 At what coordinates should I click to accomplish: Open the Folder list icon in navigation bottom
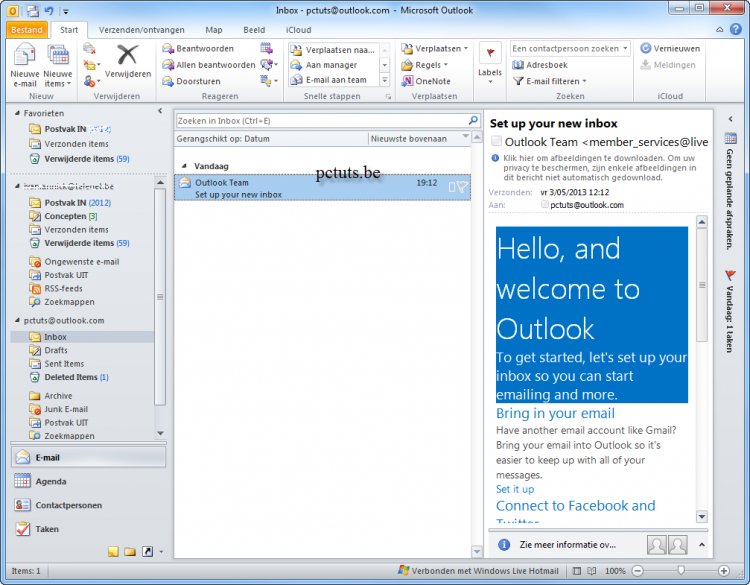[130, 552]
